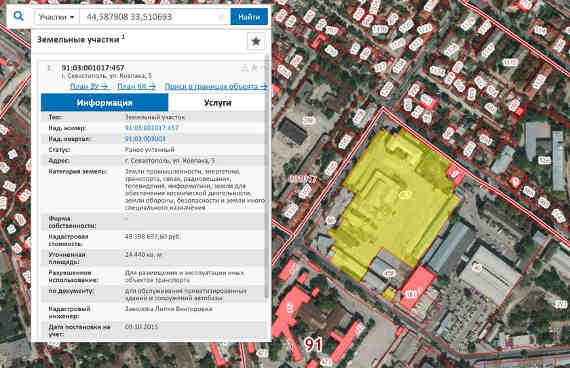Open cadastral number link 91:03:001017:457
This screenshot has height=368, width=570.
pos(152,128)
